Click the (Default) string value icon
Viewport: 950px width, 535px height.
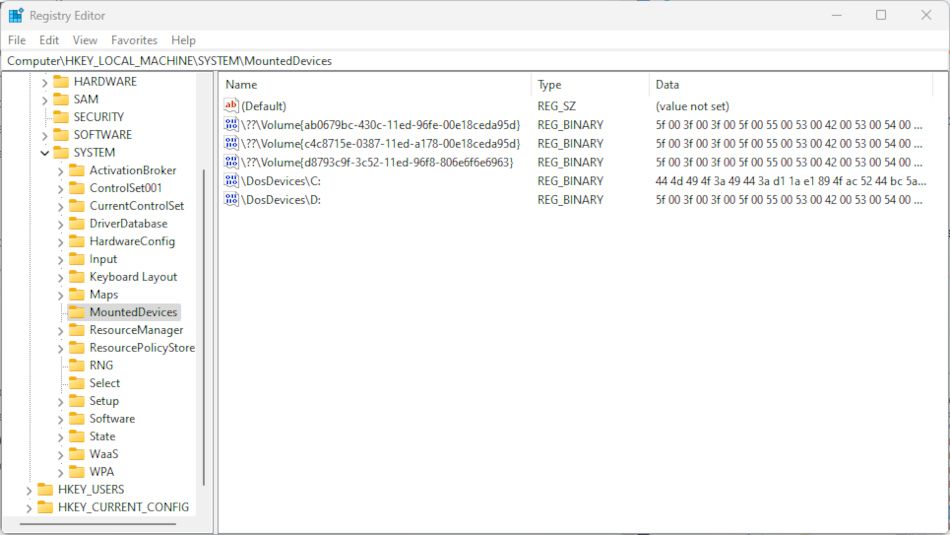(x=231, y=105)
